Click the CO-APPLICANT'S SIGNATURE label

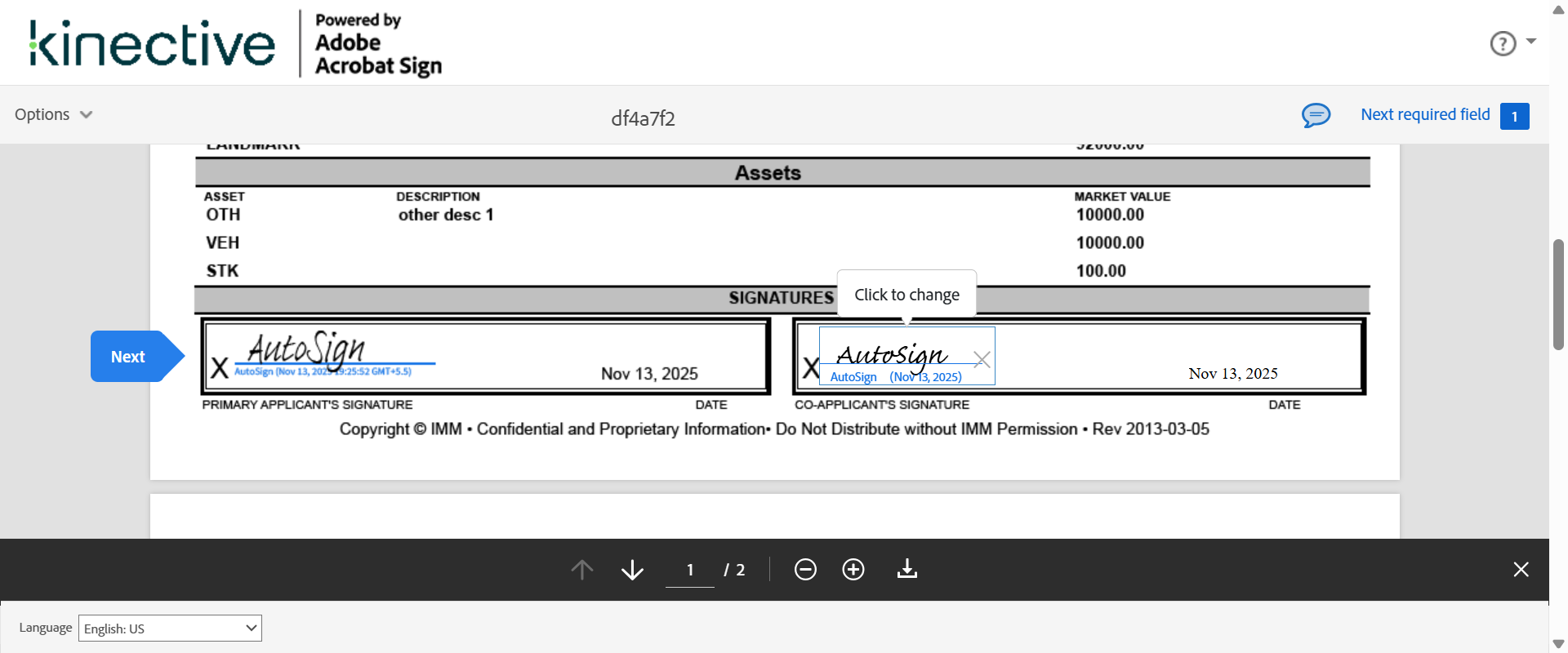(882, 405)
